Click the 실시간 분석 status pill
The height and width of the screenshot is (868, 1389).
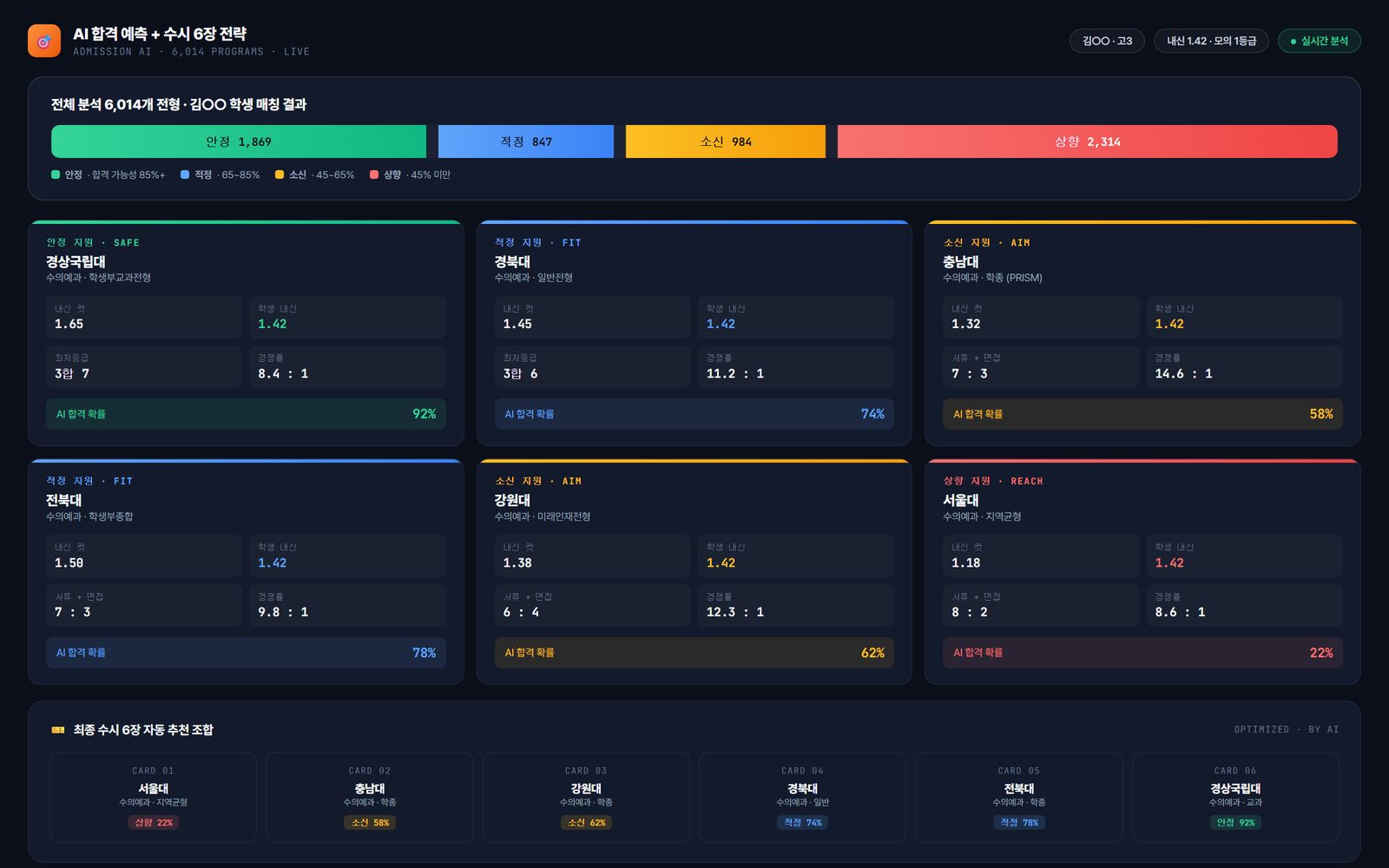1319,41
